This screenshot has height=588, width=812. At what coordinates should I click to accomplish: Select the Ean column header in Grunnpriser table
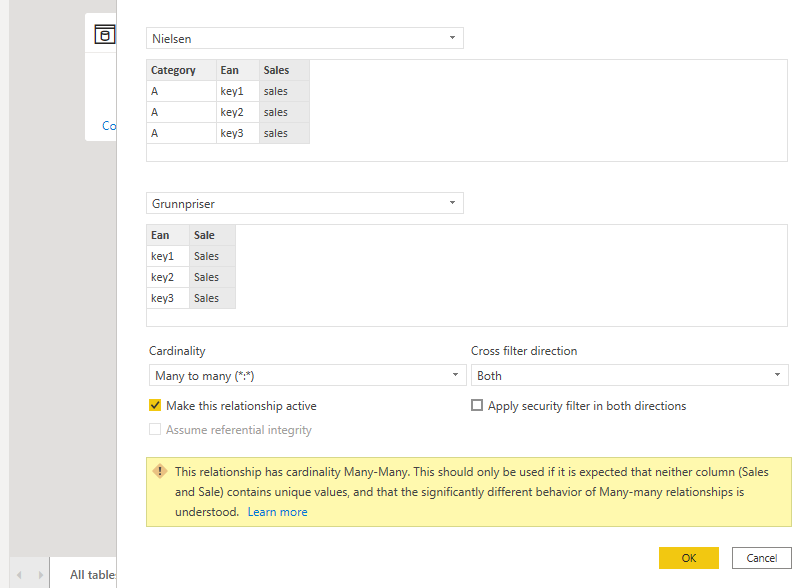(168, 235)
